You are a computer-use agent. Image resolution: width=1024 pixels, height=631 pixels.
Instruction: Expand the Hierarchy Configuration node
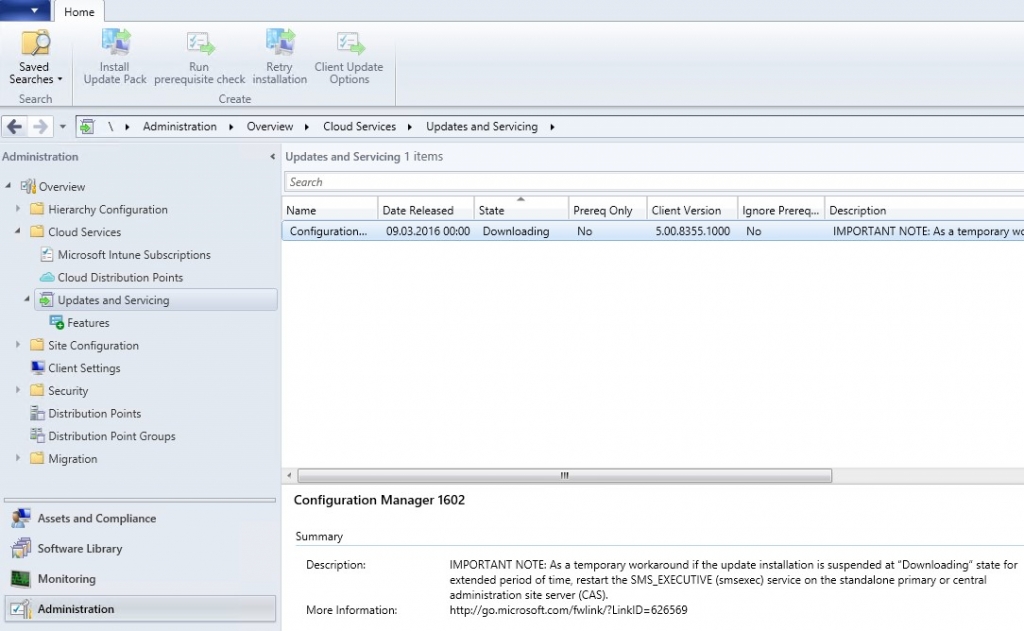point(18,208)
